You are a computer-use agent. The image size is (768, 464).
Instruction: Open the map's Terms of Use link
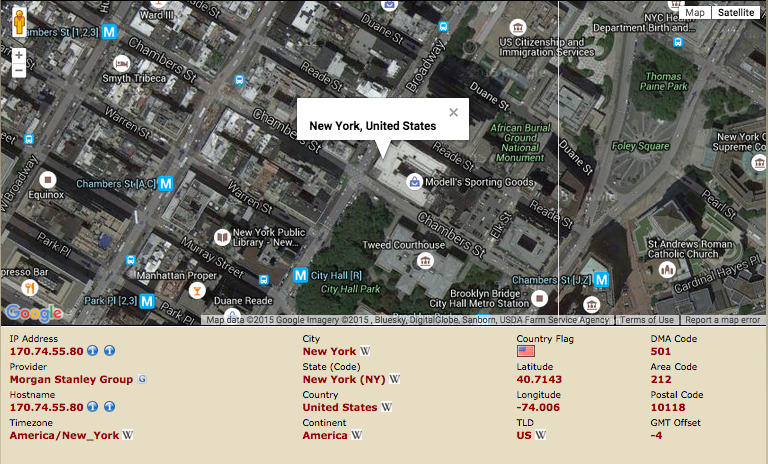pyautogui.click(x=647, y=320)
